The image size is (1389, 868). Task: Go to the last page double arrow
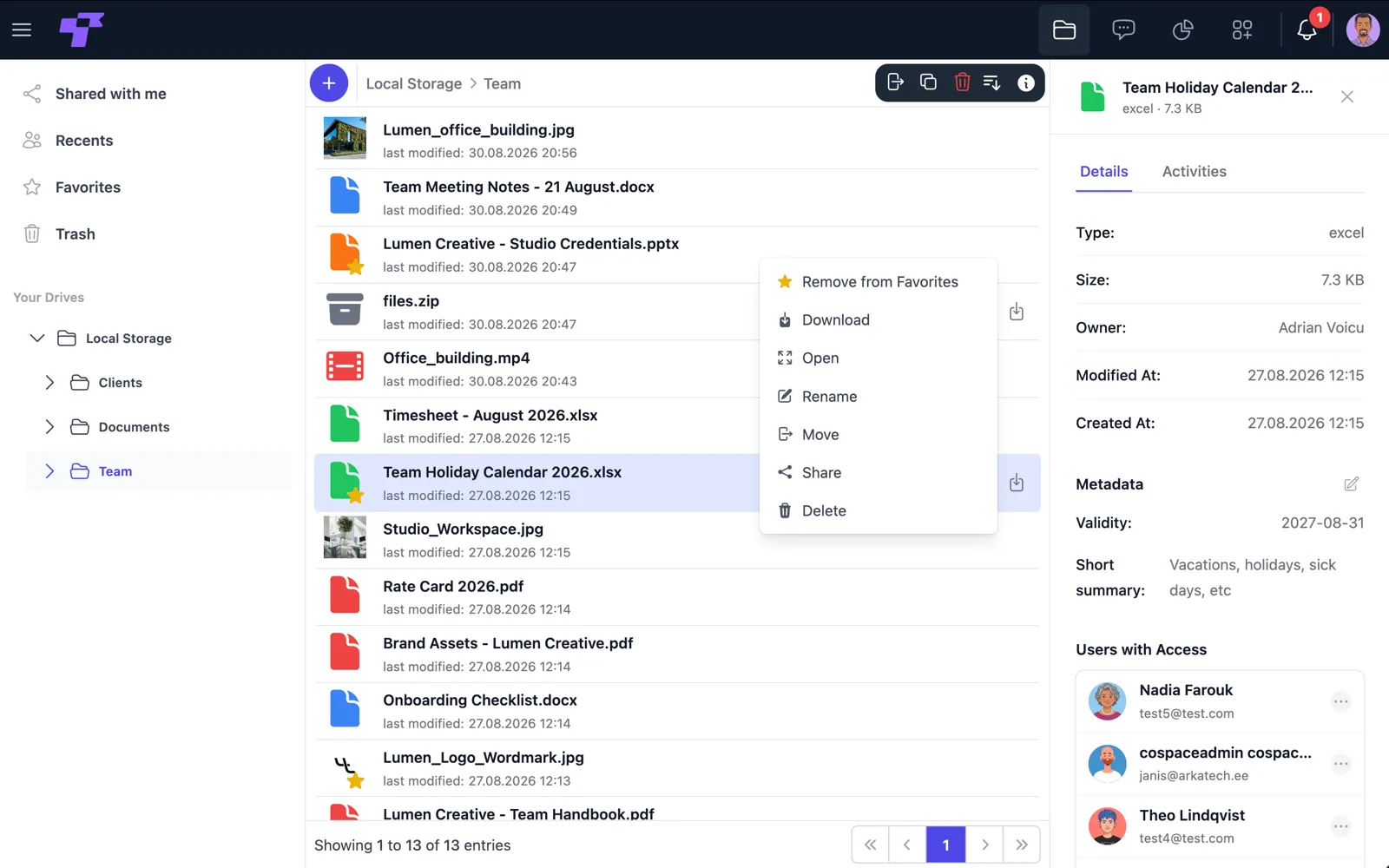(1022, 845)
